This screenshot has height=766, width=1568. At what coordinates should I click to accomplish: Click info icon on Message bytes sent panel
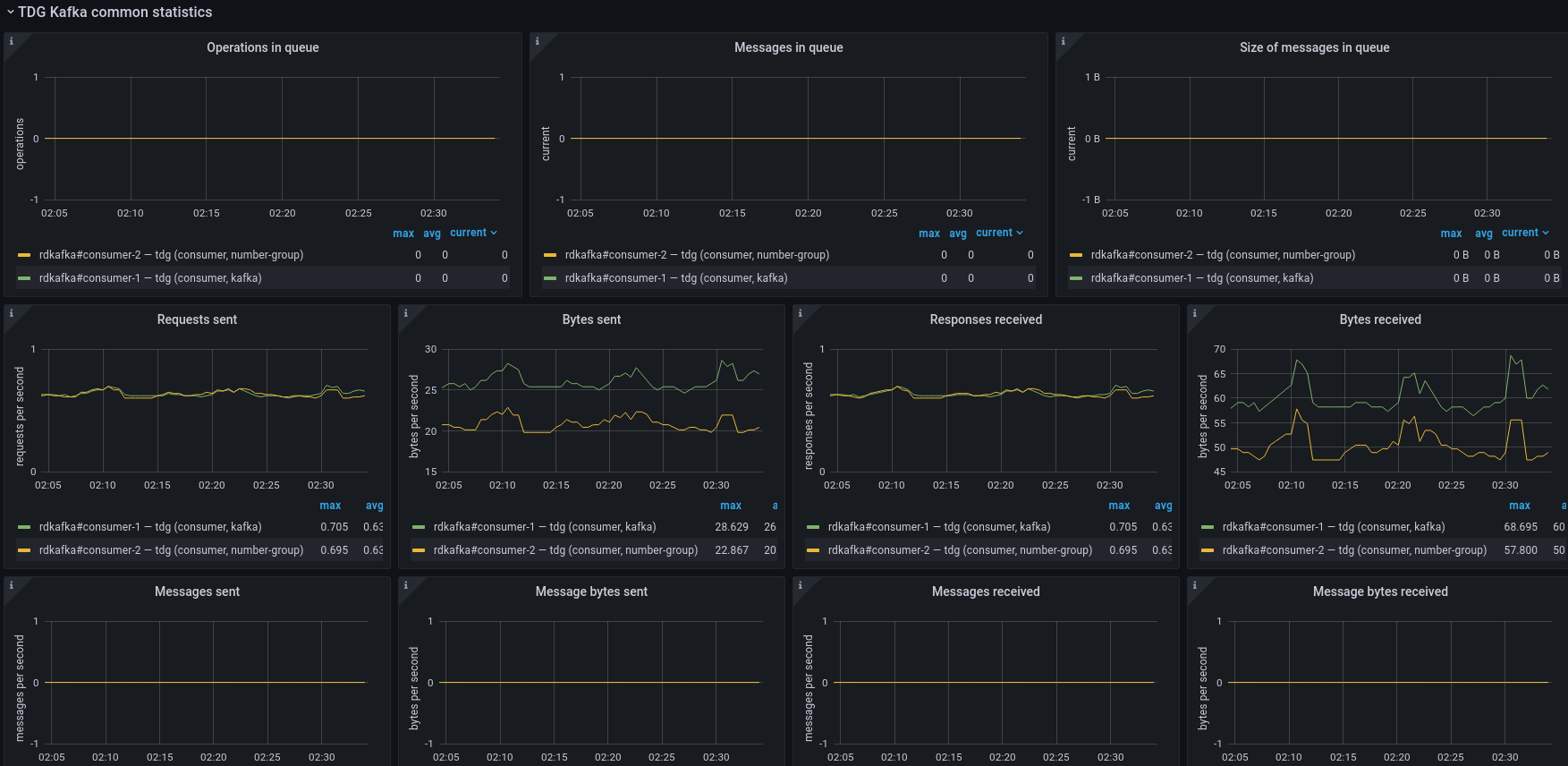click(405, 585)
